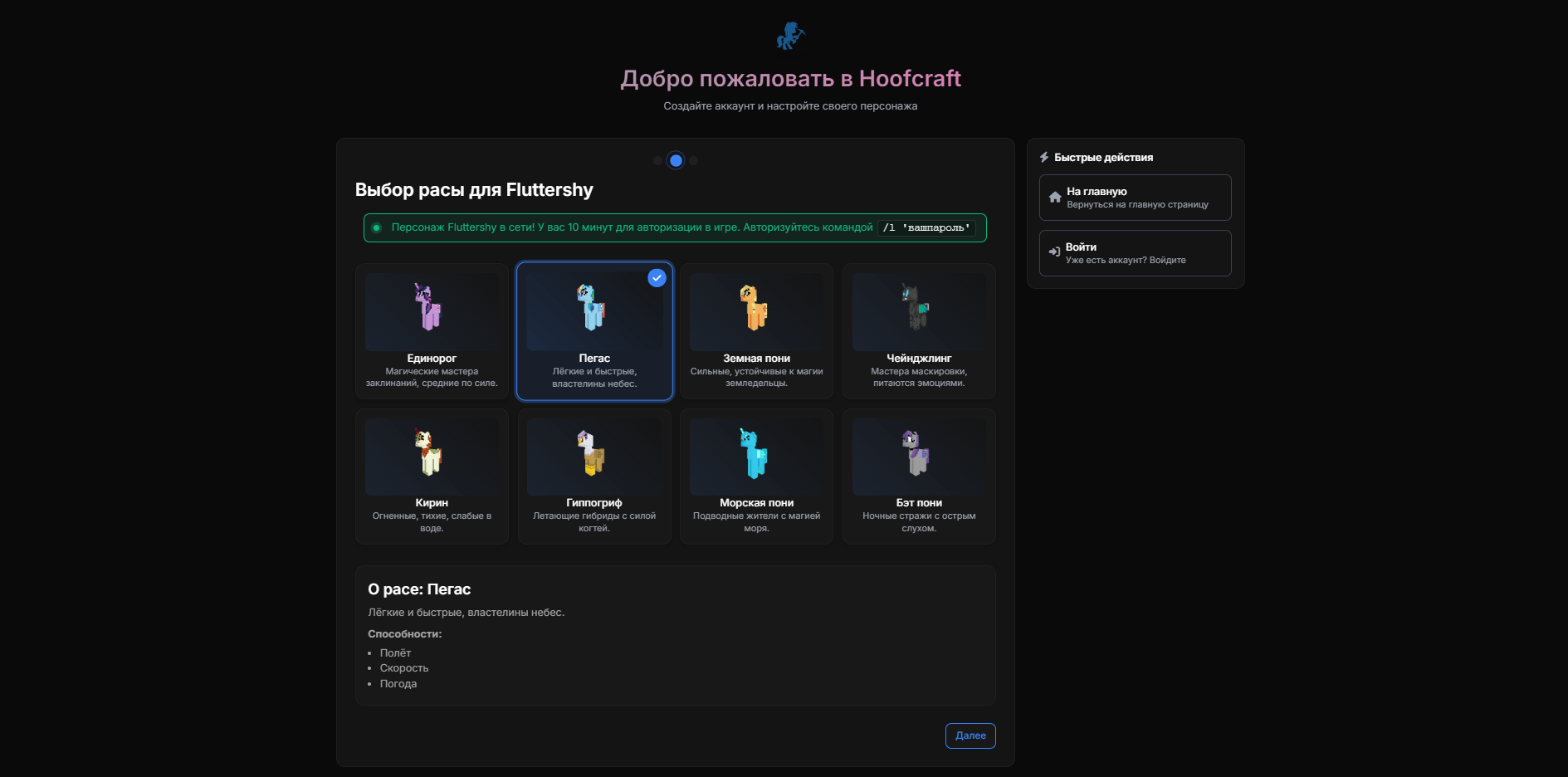Click the active blue step indicator

[676, 160]
